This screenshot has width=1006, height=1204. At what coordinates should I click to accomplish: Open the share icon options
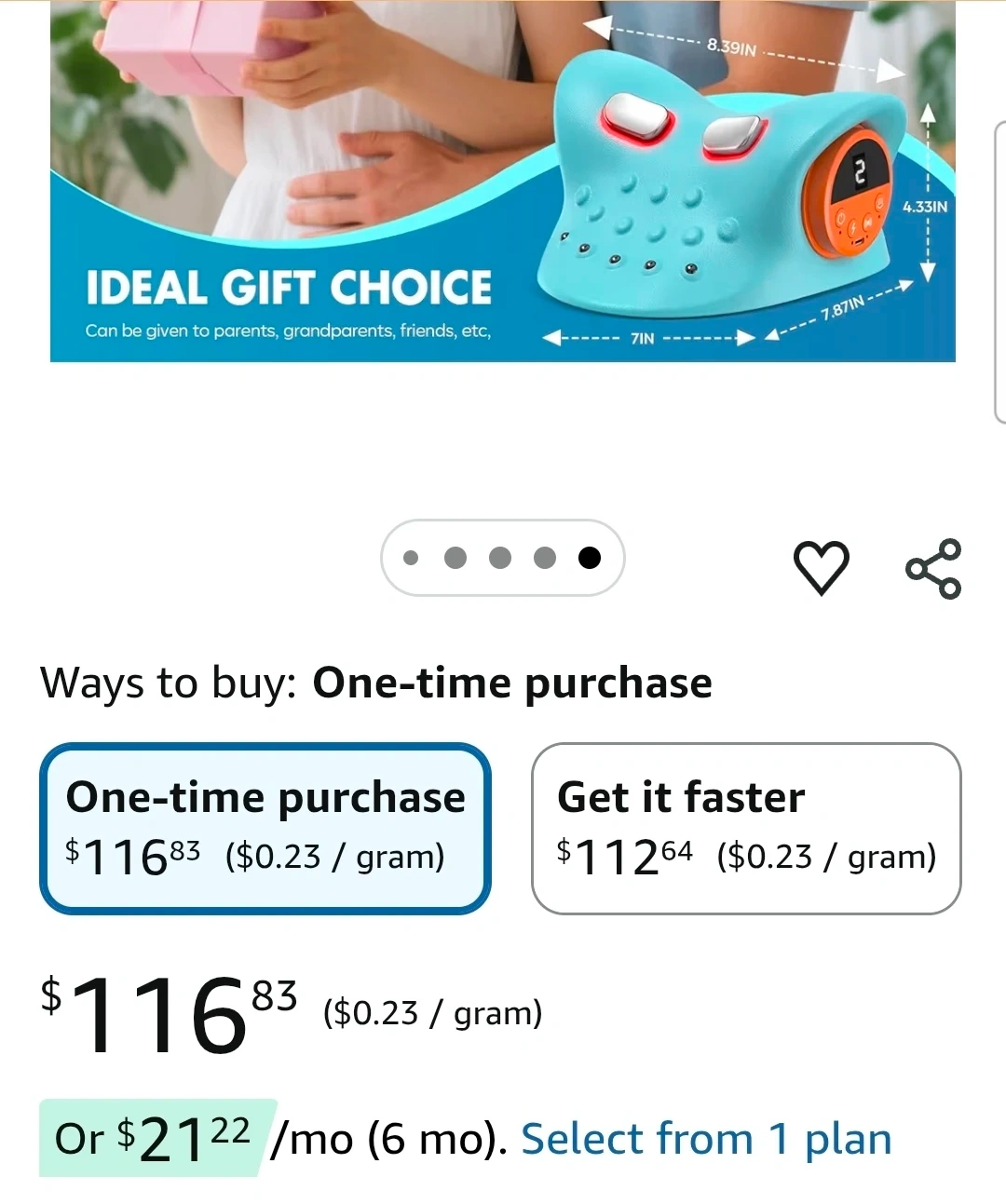tap(933, 568)
